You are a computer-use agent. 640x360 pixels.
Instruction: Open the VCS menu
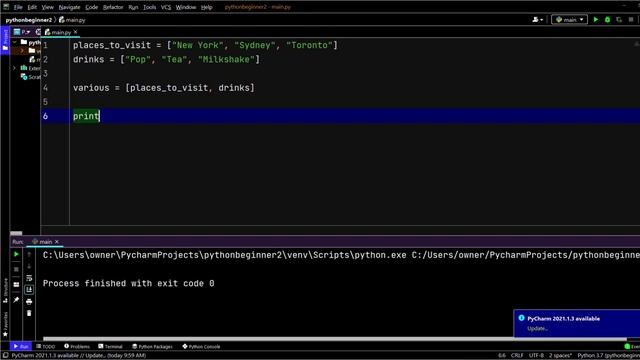click(x=166, y=7)
